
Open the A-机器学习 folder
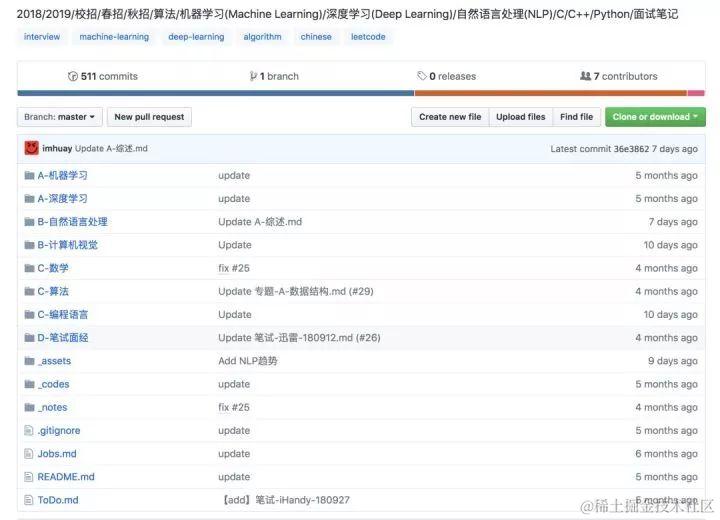(62, 175)
